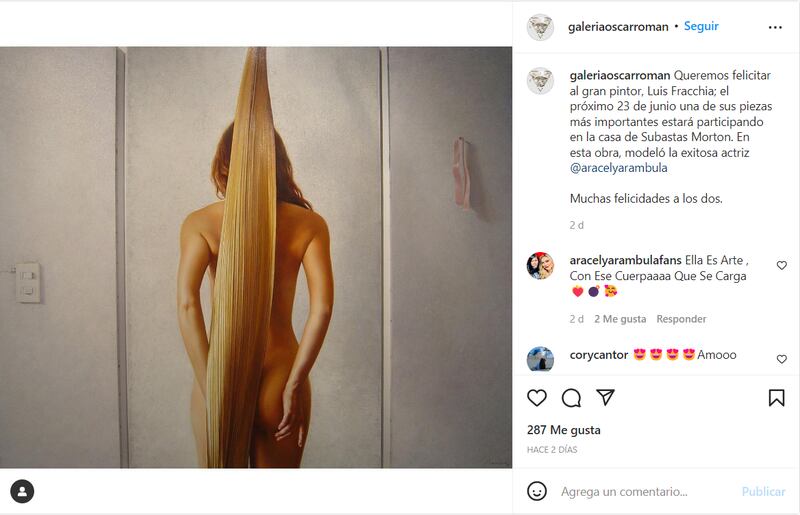Click the galeriaoscarroman header avatar
This screenshot has width=800, height=515.
point(540,27)
